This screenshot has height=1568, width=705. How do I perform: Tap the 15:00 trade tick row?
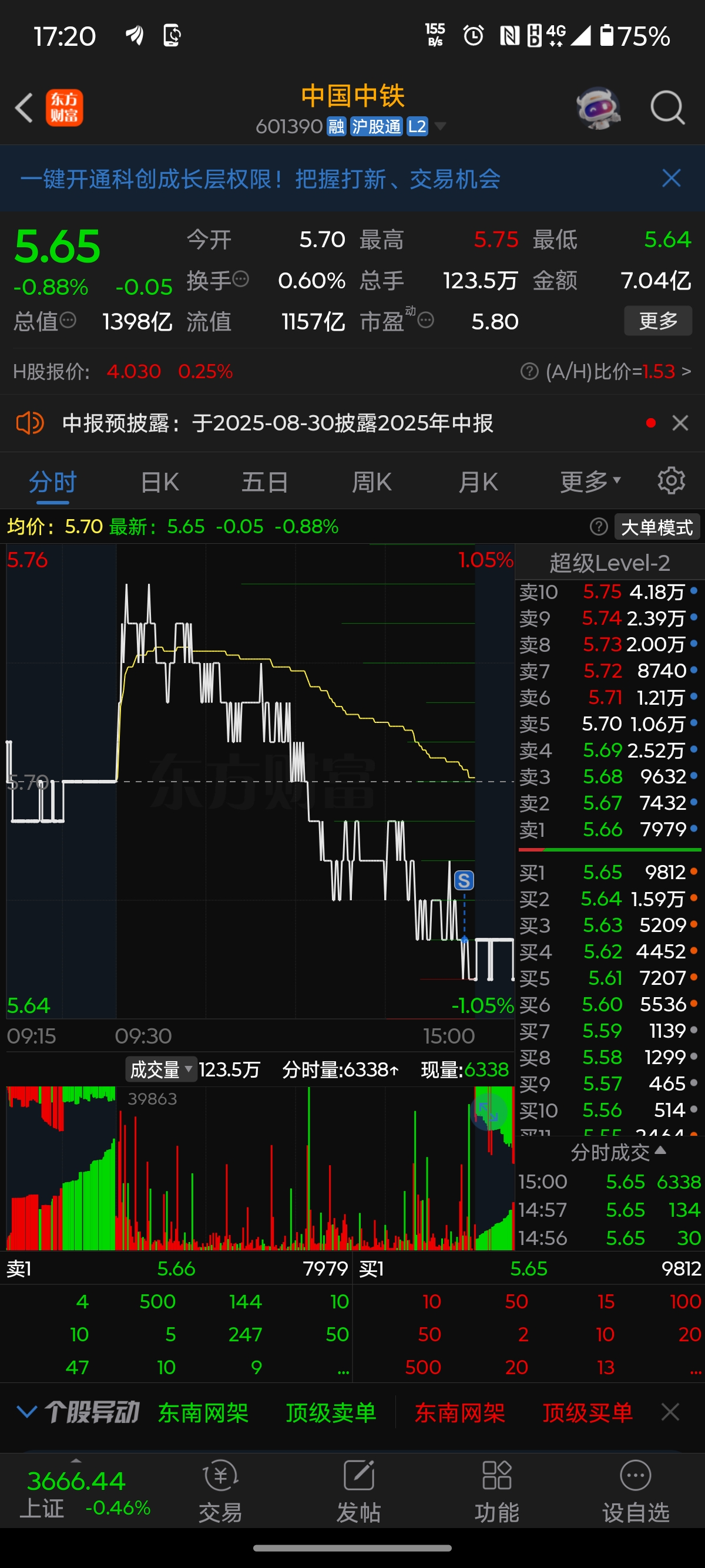(609, 1182)
